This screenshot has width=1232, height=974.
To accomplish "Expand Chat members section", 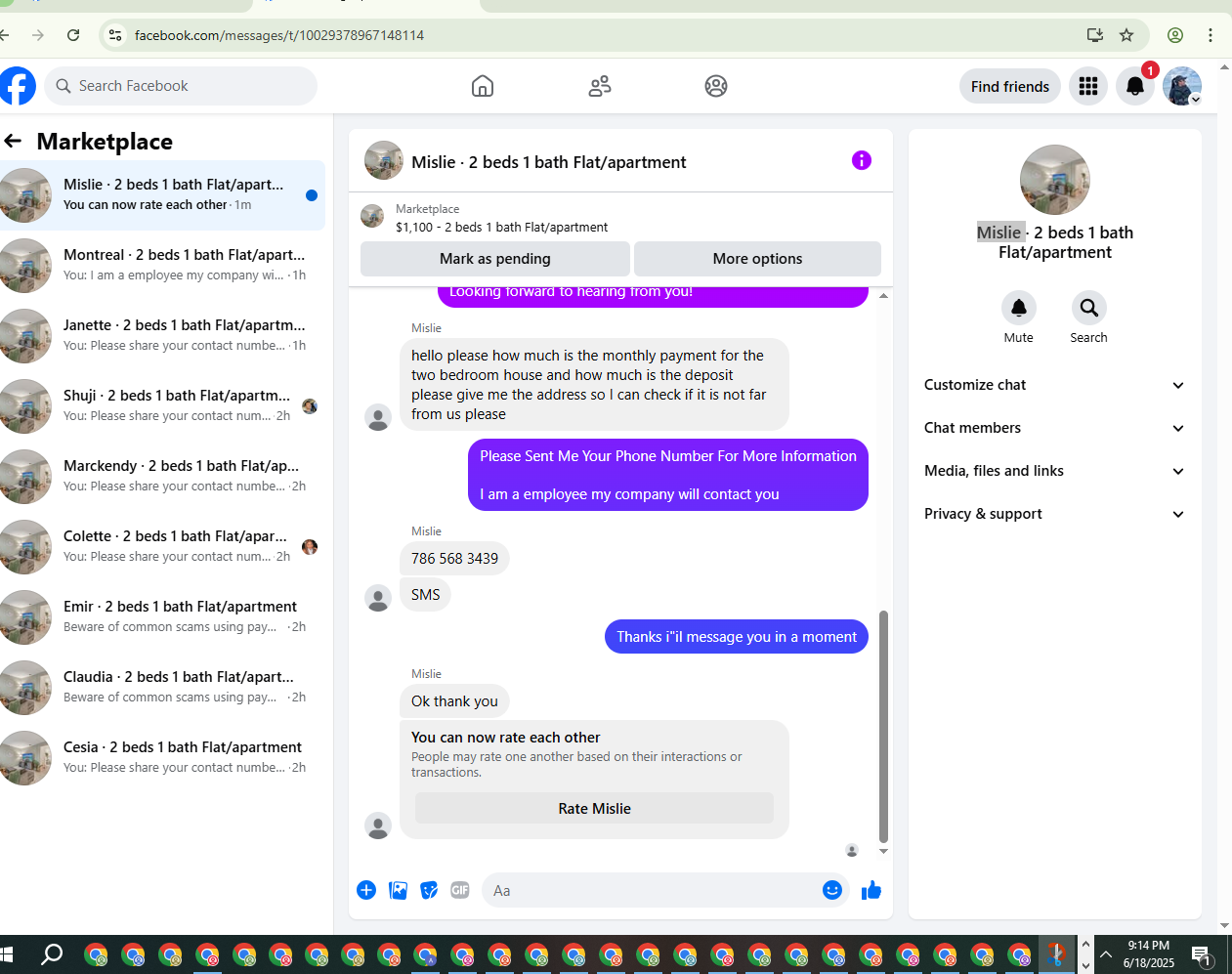I will [x=1055, y=428].
